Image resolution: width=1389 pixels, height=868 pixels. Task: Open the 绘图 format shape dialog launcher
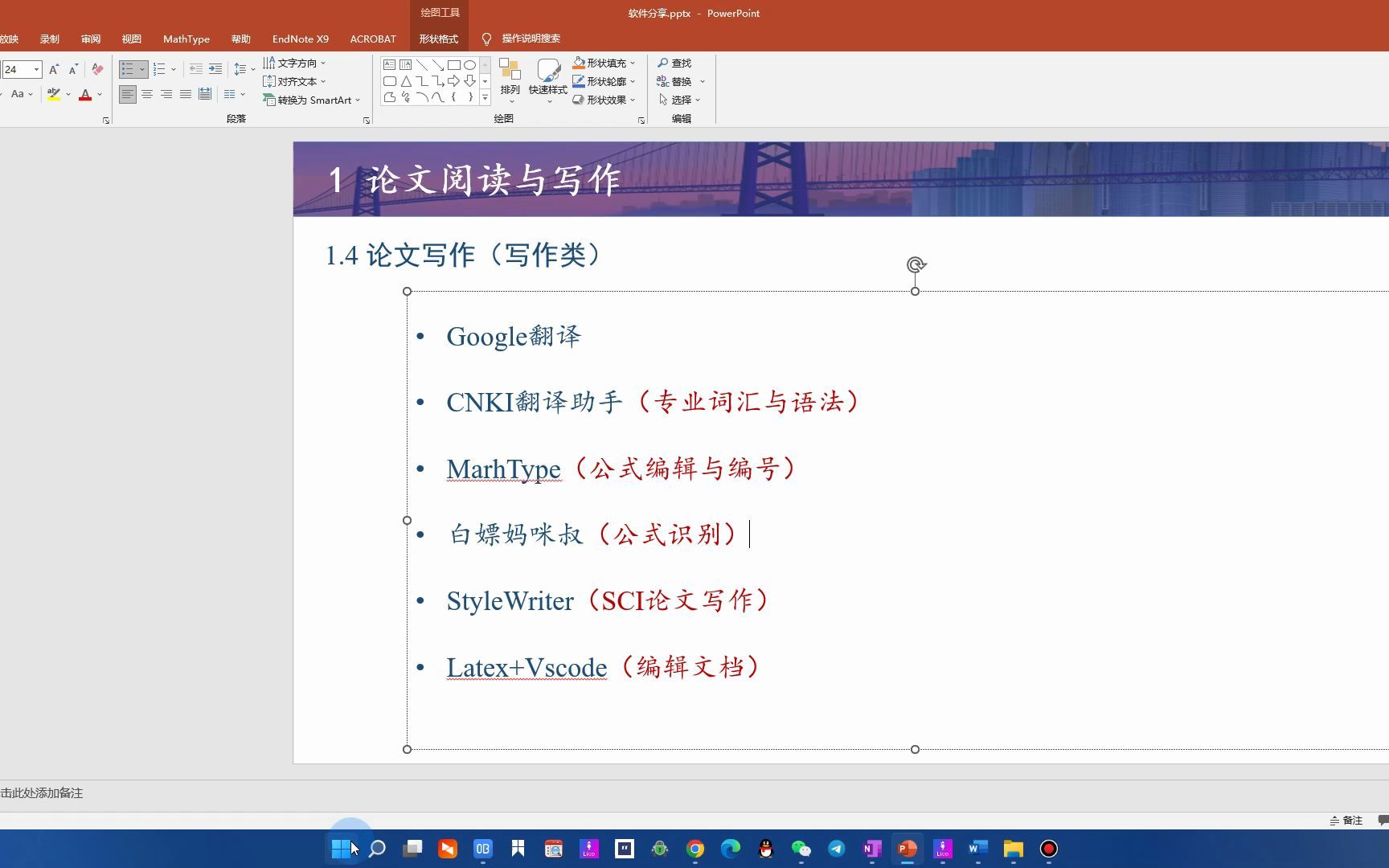coord(641,121)
